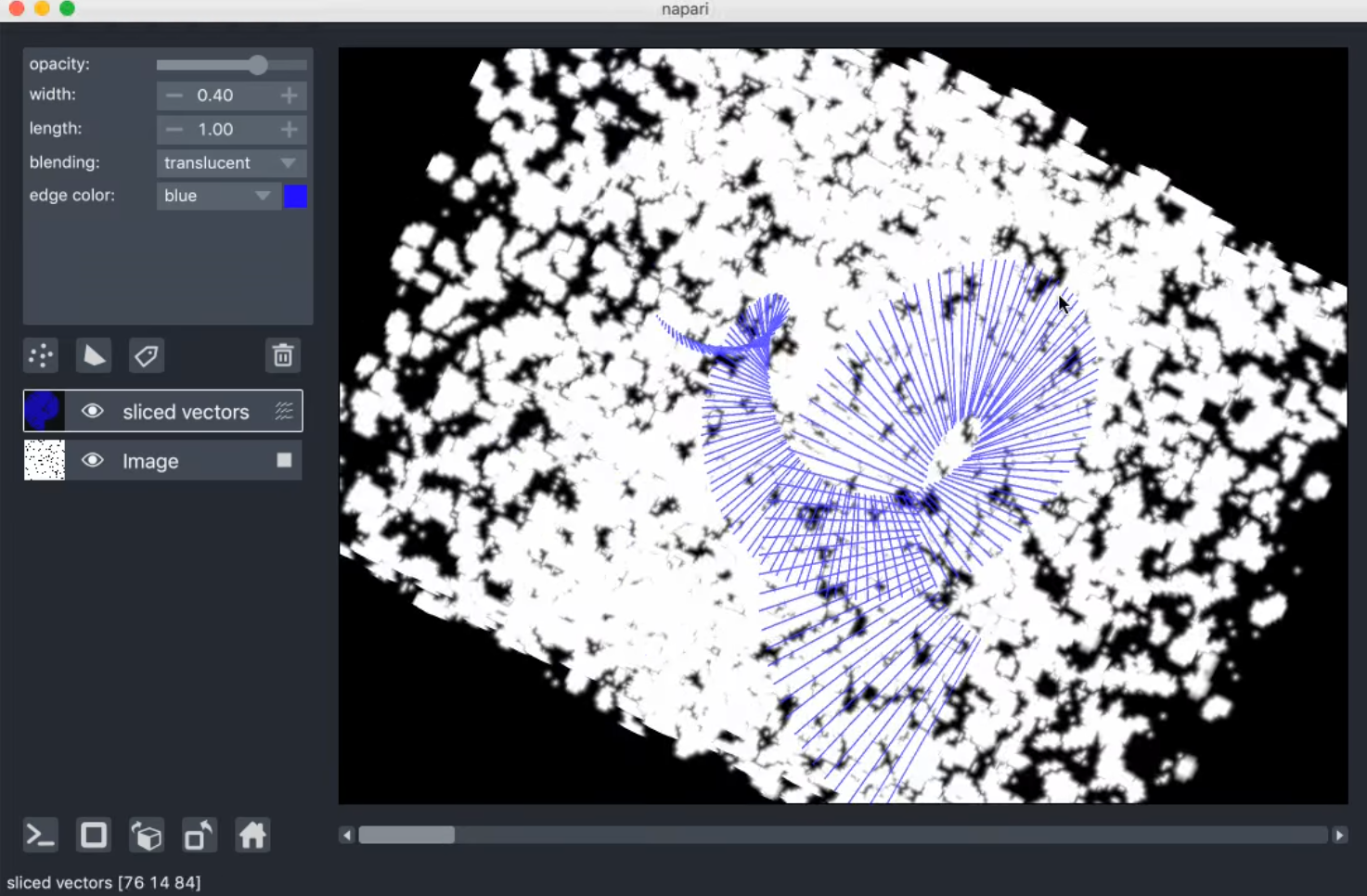Increase width with the plus button
This screenshot has width=1367, height=896.
coord(288,96)
